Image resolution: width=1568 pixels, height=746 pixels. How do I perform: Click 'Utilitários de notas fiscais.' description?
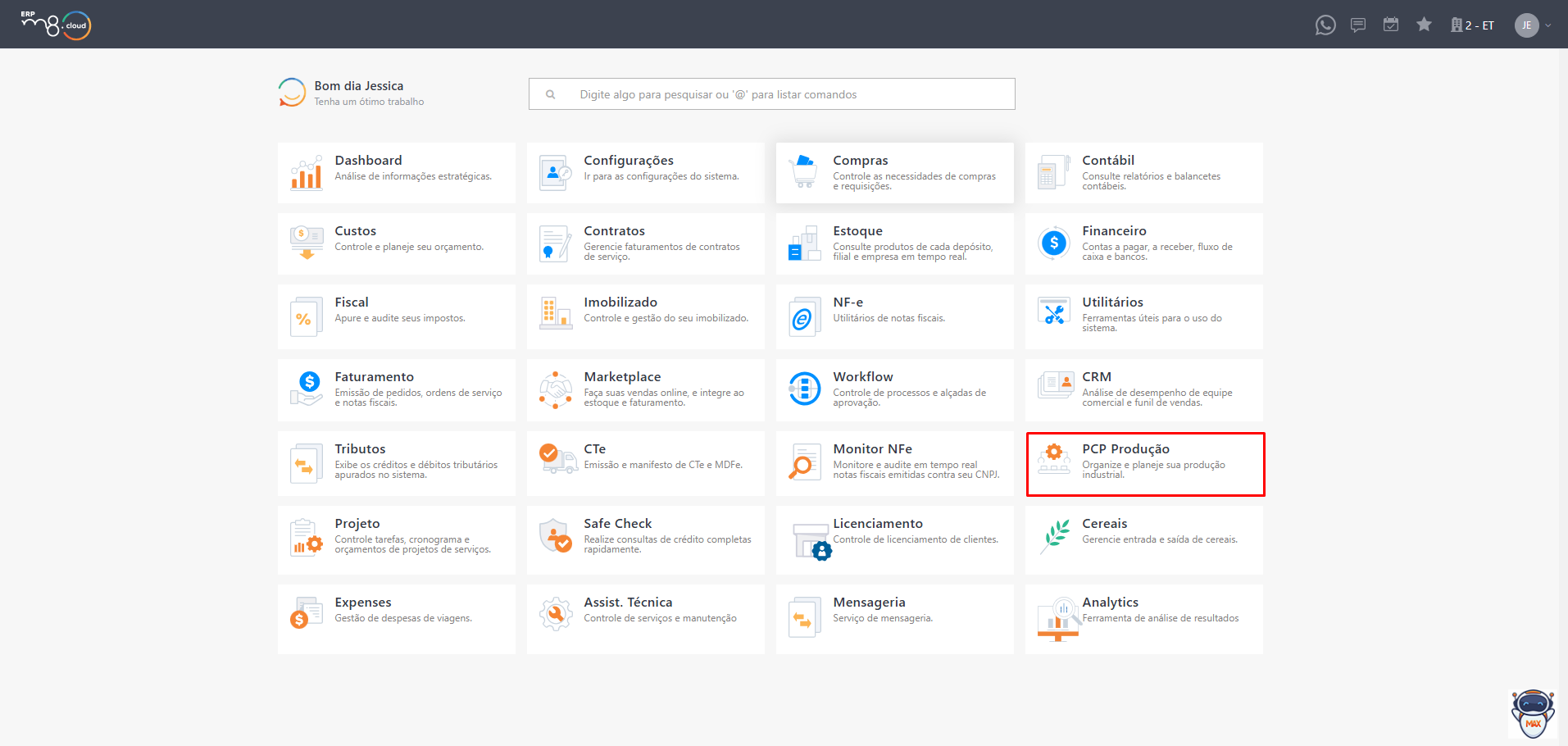[x=889, y=318]
